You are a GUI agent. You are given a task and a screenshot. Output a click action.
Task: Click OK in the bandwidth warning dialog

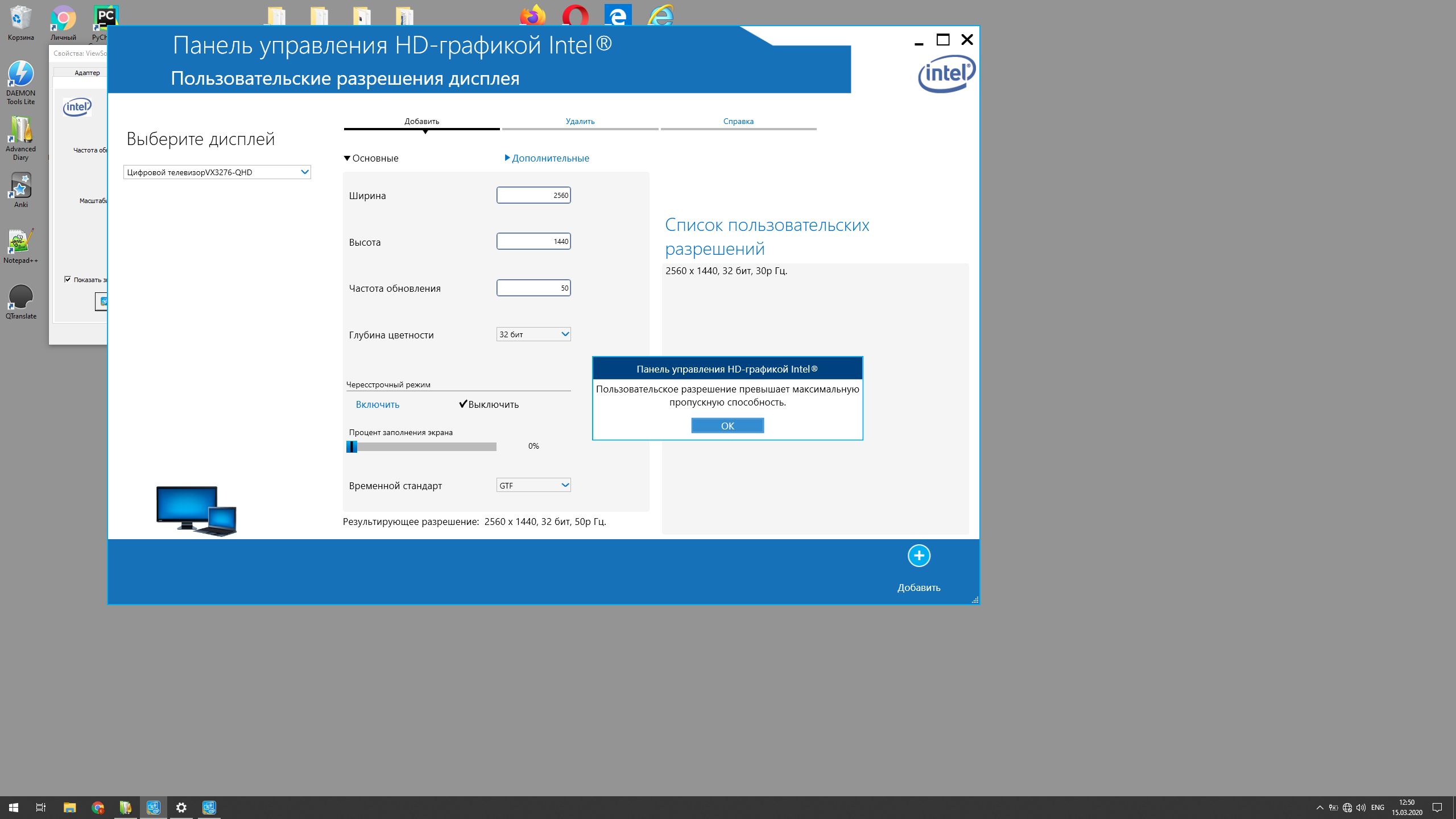click(x=727, y=425)
